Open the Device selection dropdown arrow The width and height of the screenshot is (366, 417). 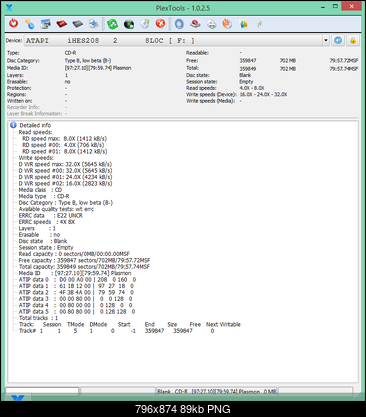(x=326, y=40)
